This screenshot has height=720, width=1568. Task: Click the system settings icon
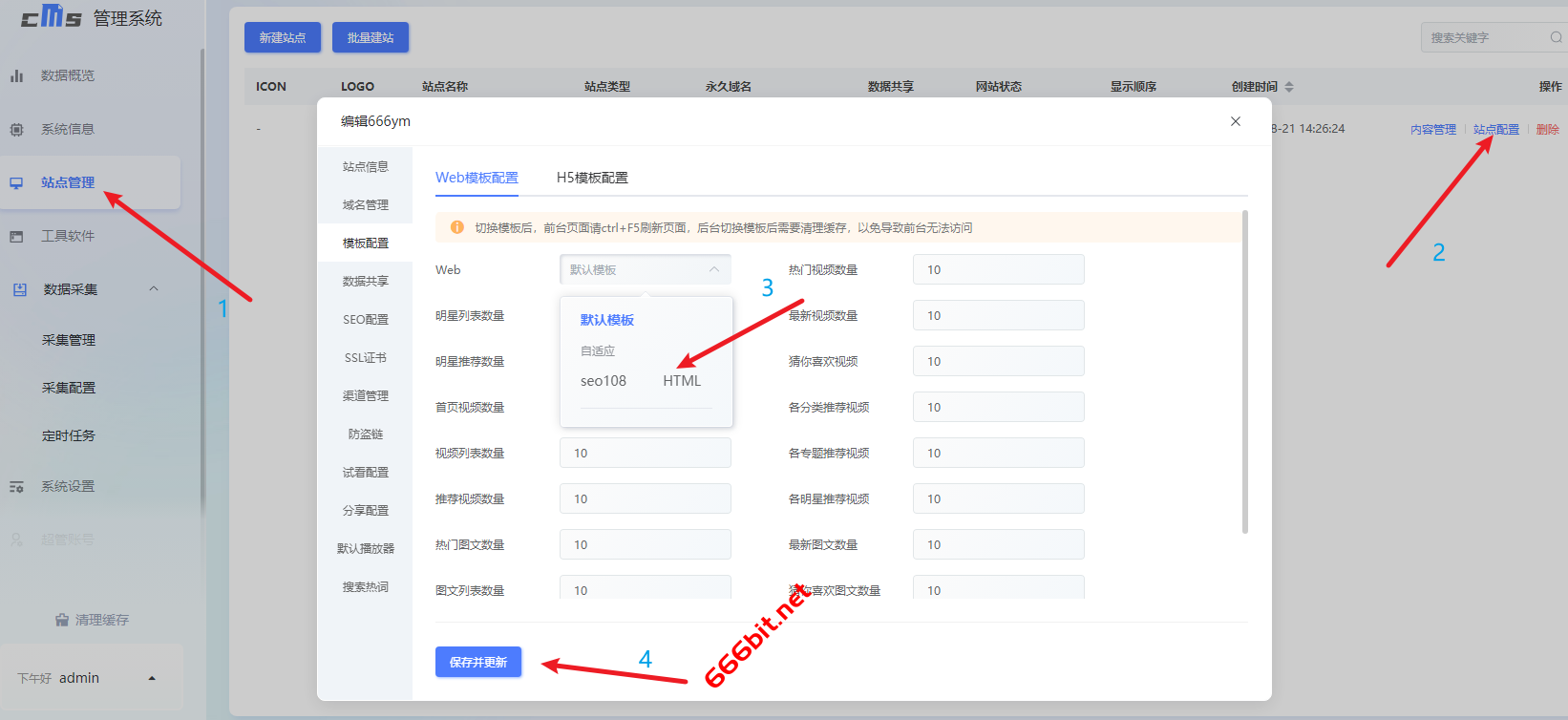click(16, 487)
